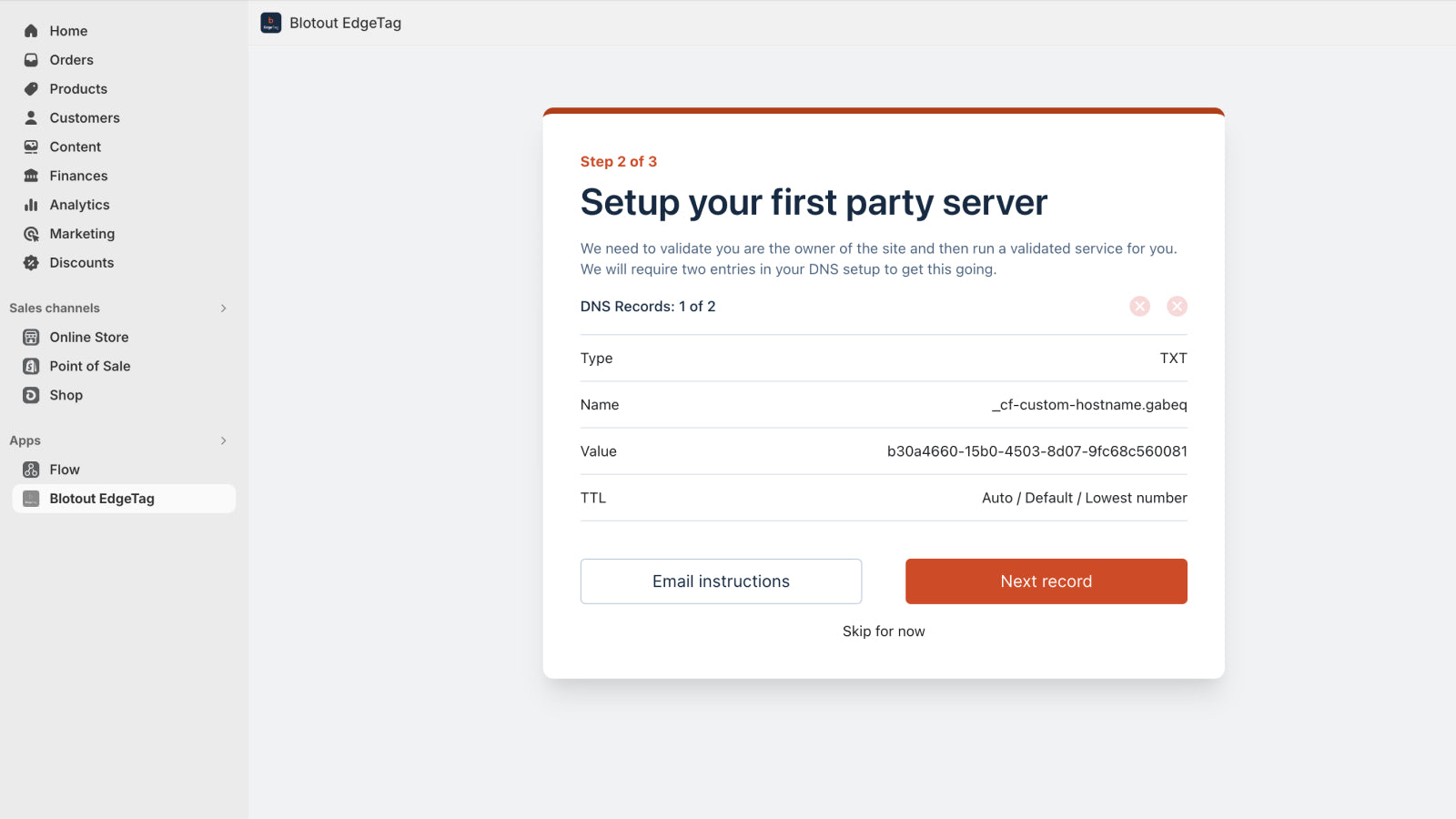Click the Finances bank icon
The width and height of the screenshot is (1456, 819).
pos(31,176)
